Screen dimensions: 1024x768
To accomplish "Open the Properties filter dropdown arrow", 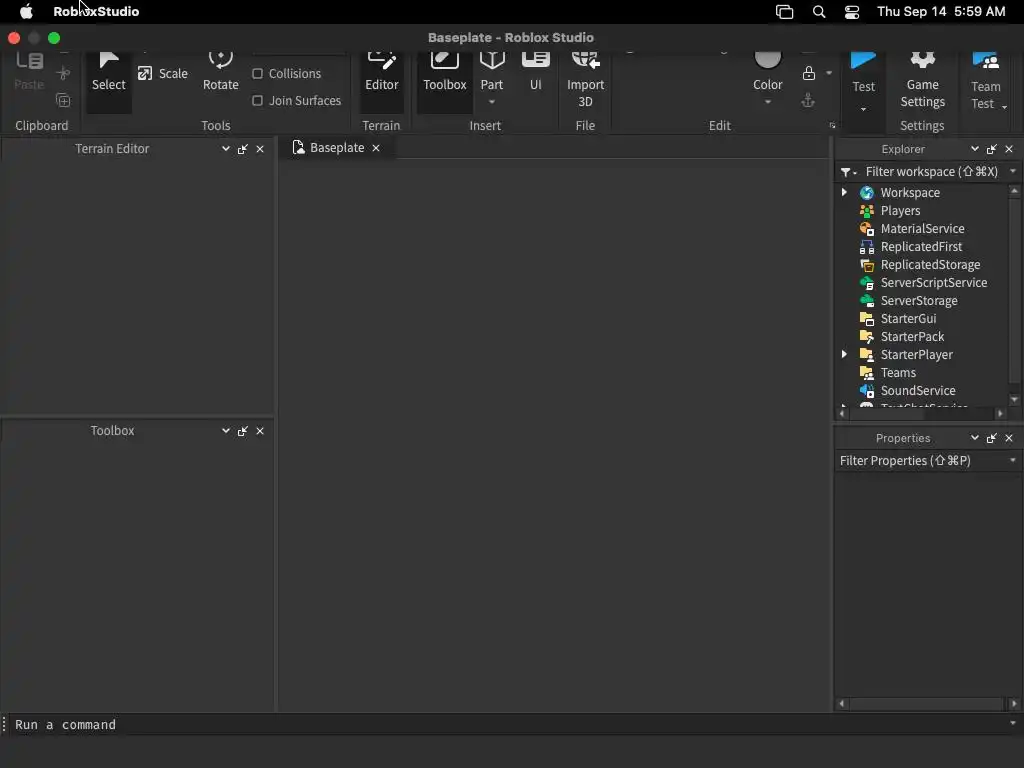I will (1013, 460).
